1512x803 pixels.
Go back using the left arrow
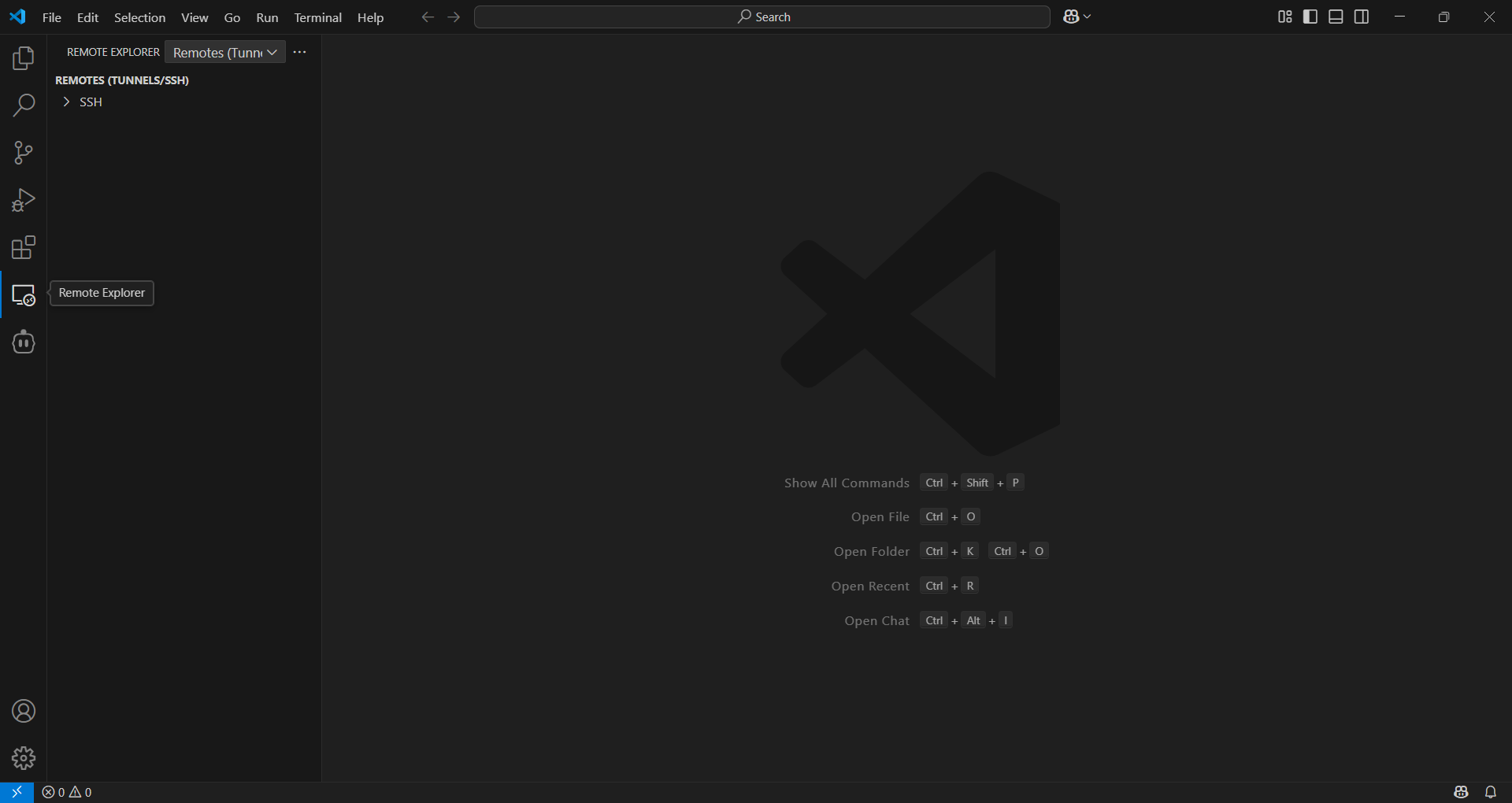(x=428, y=17)
